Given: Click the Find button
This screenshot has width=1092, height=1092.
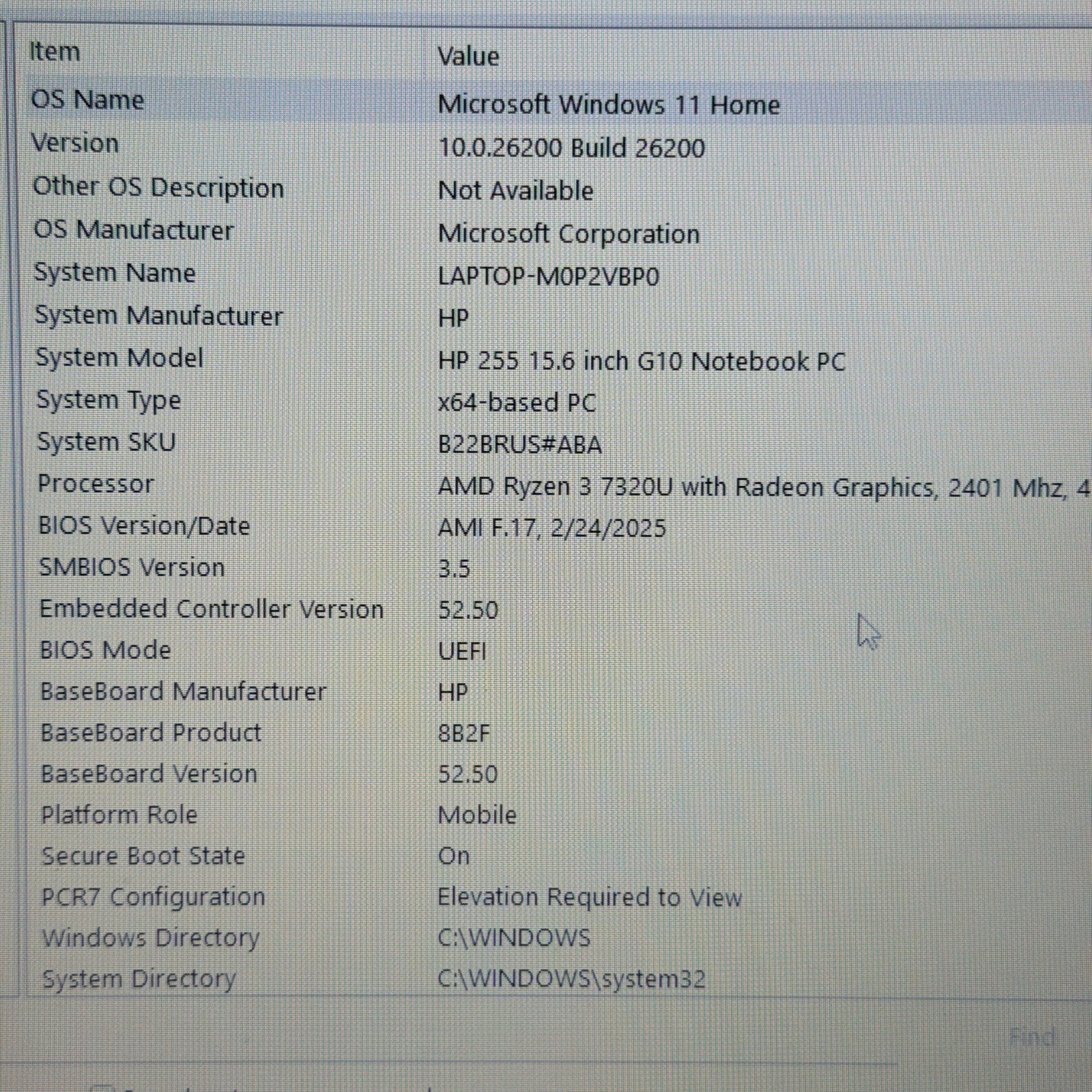Looking at the screenshot, I should point(1032,1037).
